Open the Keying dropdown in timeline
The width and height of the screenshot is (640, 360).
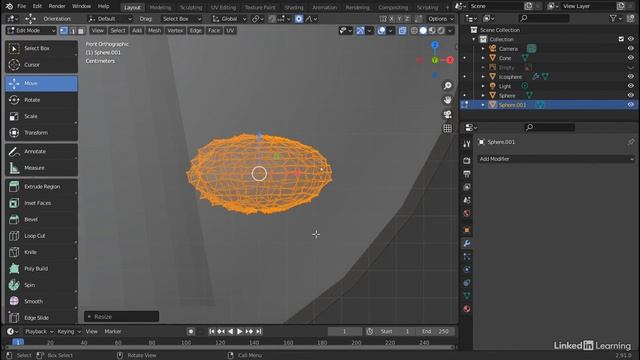(69, 331)
